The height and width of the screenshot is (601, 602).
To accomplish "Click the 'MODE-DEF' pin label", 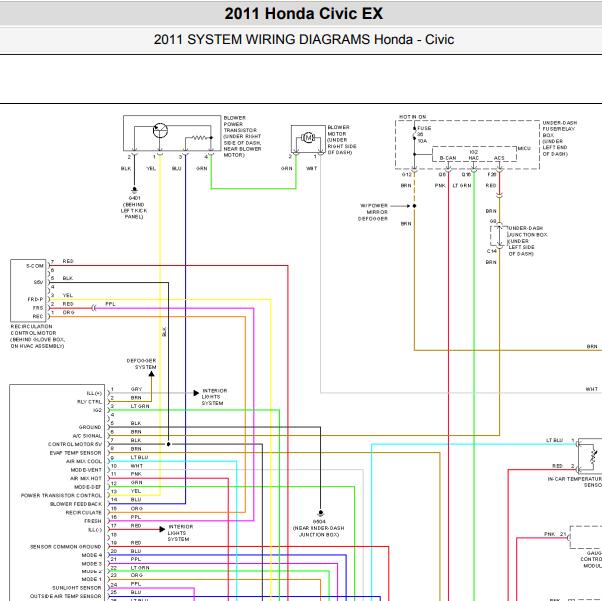I will 88,487.
